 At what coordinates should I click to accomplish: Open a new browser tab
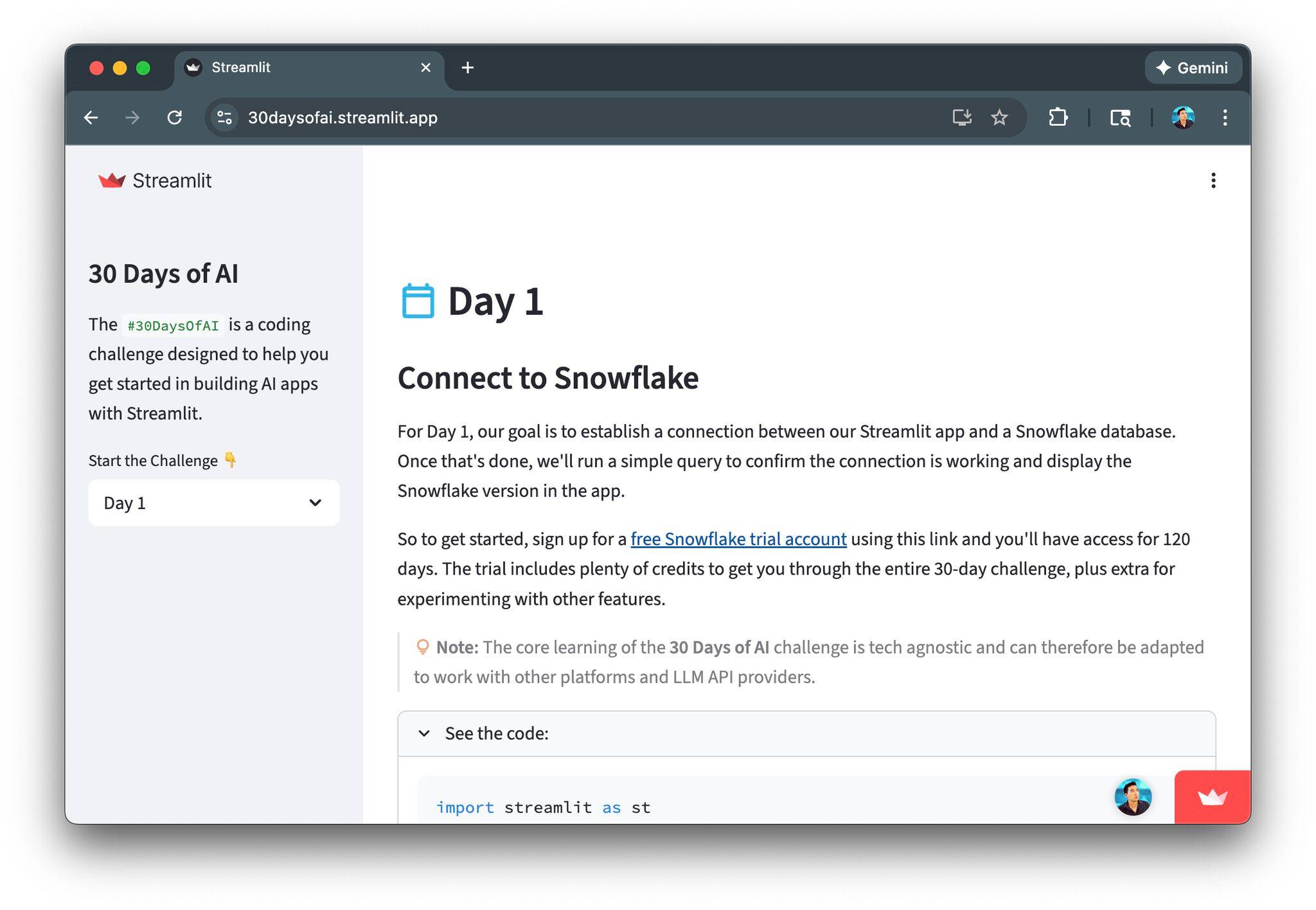pyautogui.click(x=468, y=67)
